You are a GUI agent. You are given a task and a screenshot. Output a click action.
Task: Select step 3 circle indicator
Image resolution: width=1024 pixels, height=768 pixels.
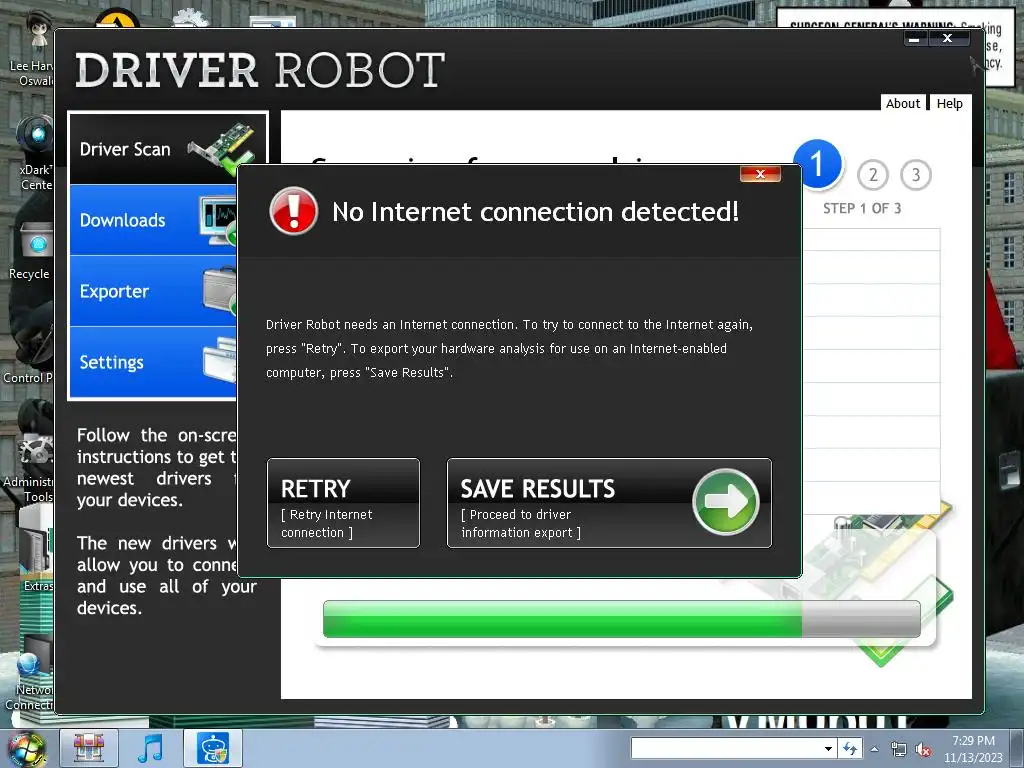point(916,174)
